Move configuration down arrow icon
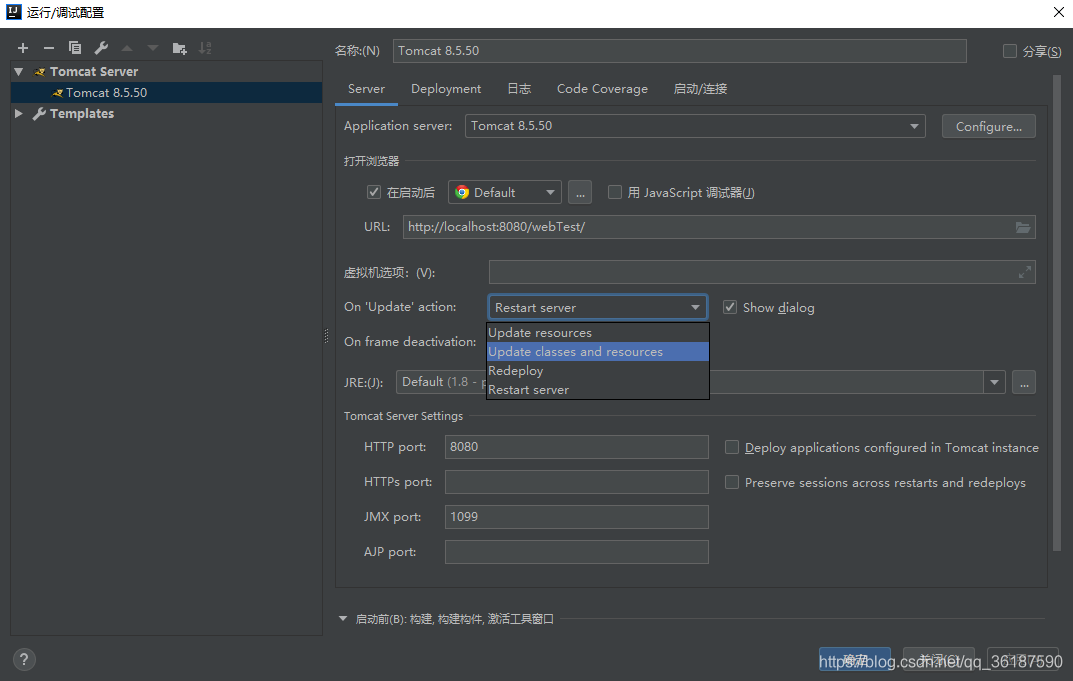 click(x=153, y=48)
